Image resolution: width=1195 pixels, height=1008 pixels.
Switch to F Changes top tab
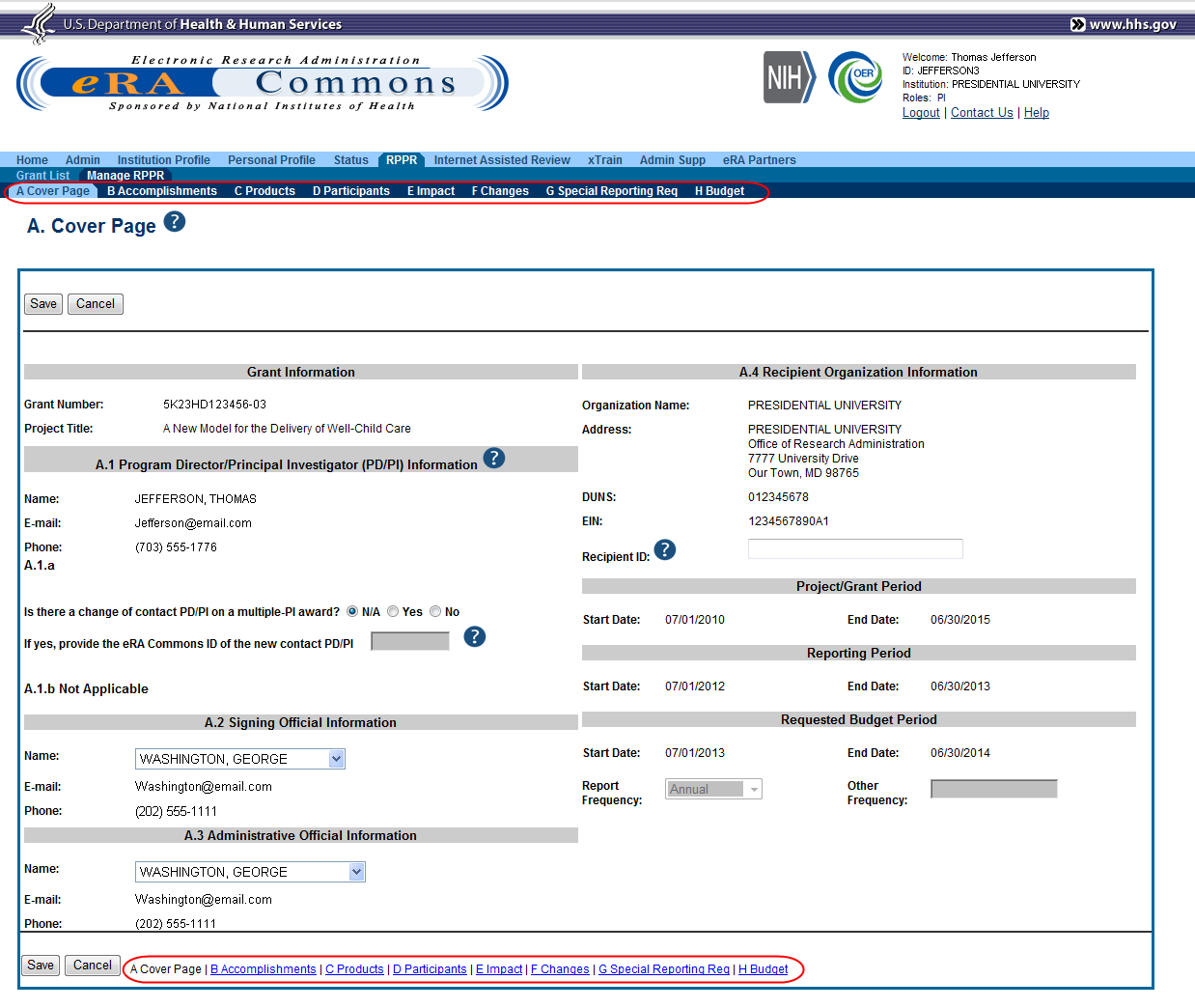tap(500, 191)
